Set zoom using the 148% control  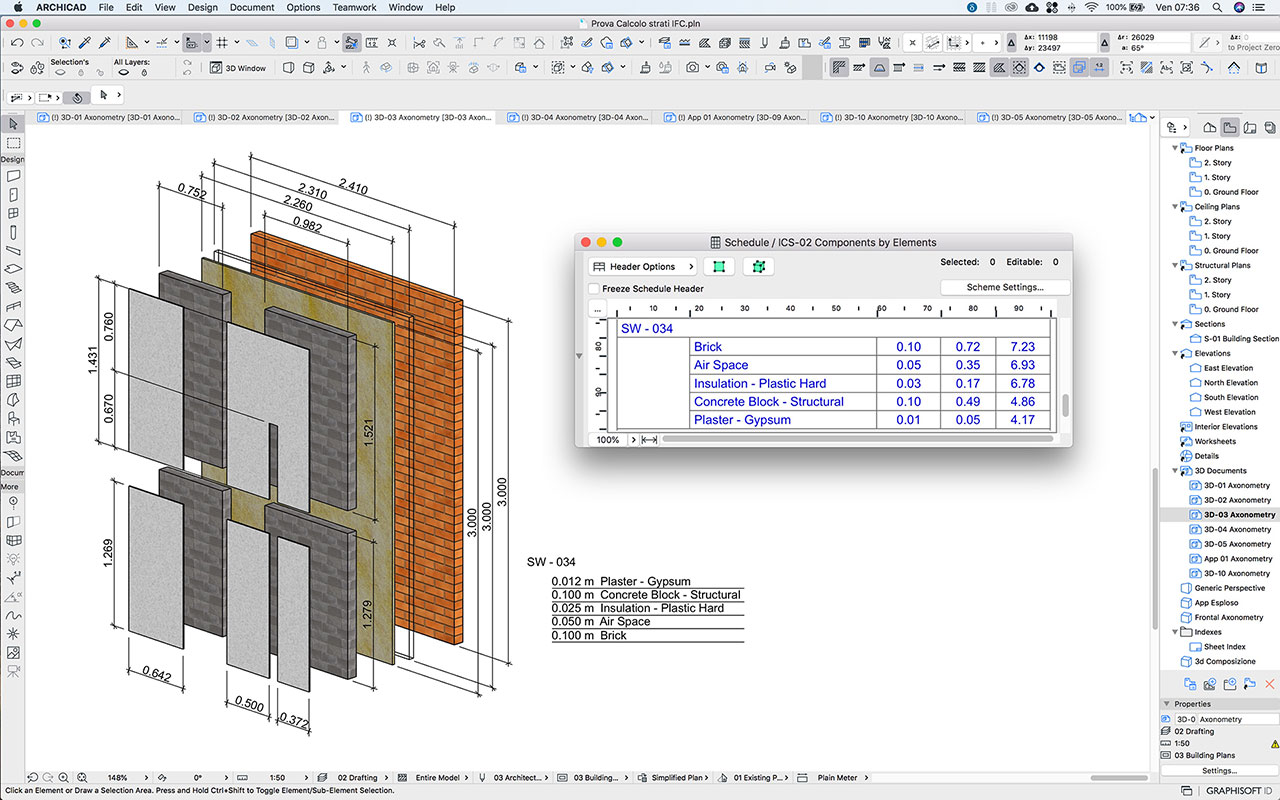tap(116, 777)
